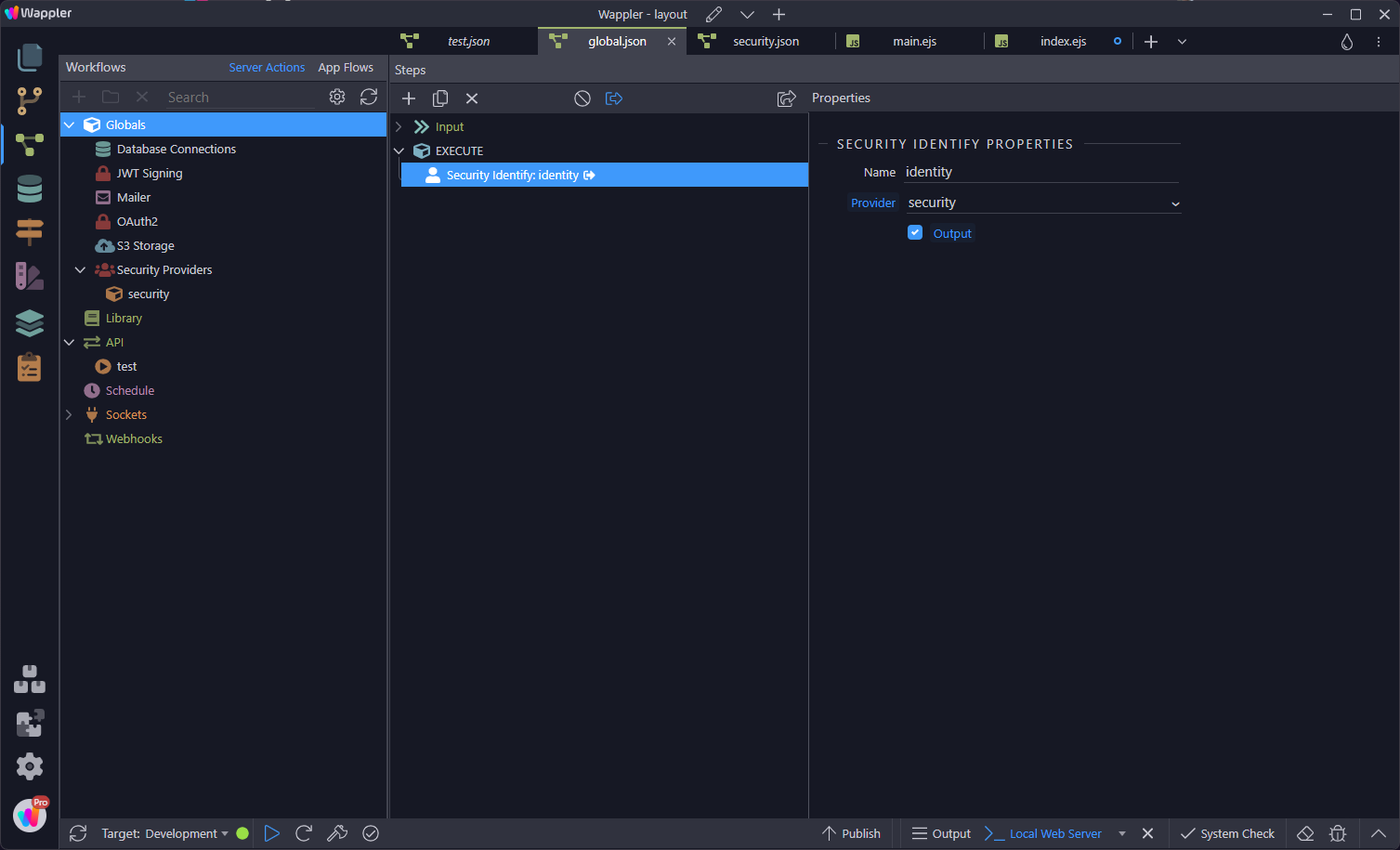
Task: Click the Workflows search field
Action: [x=240, y=97]
